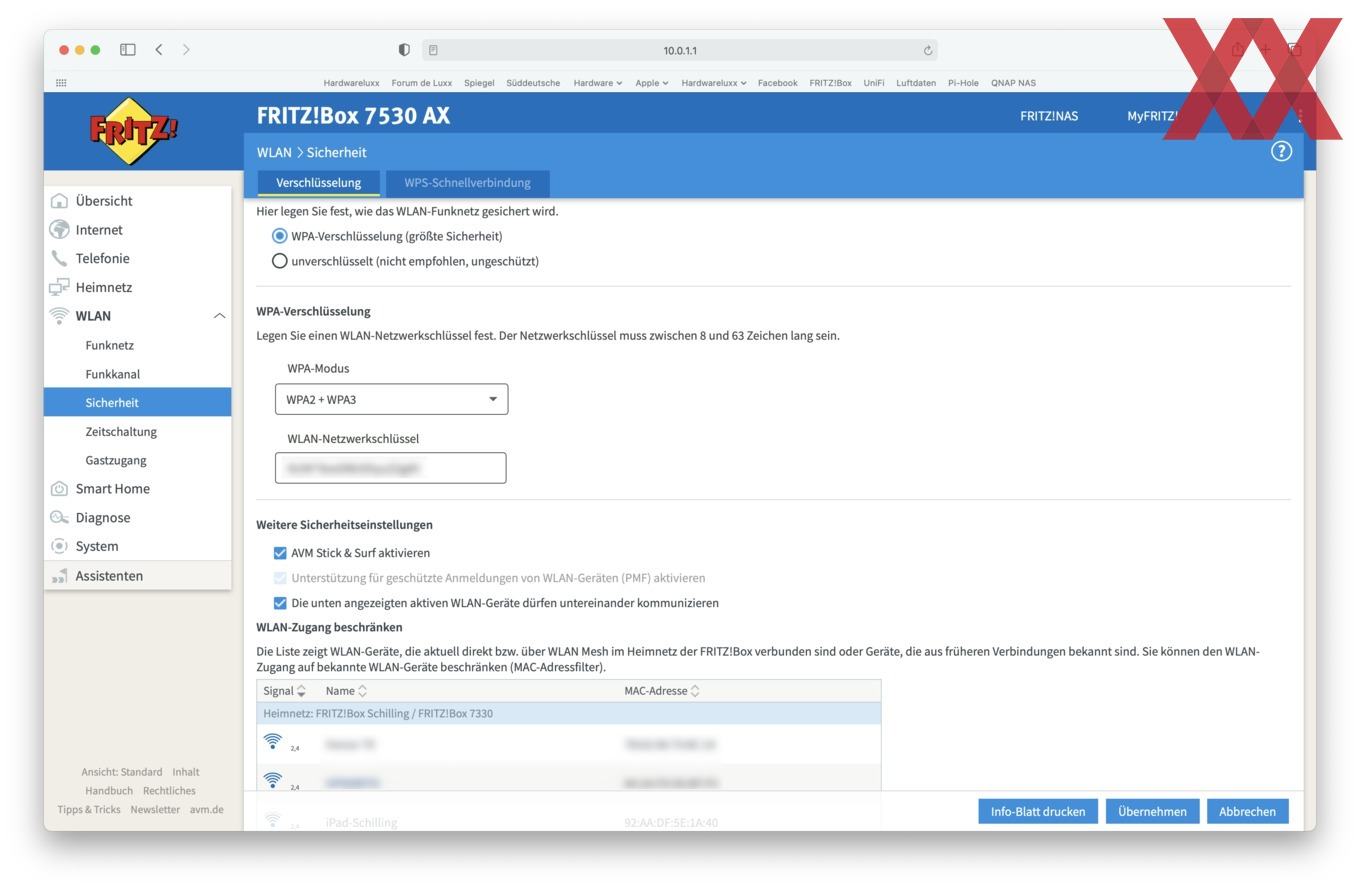This screenshot has height=889, width=1360.
Task: Select WPA-Verschlüsselung radio option
Action: 280,236
